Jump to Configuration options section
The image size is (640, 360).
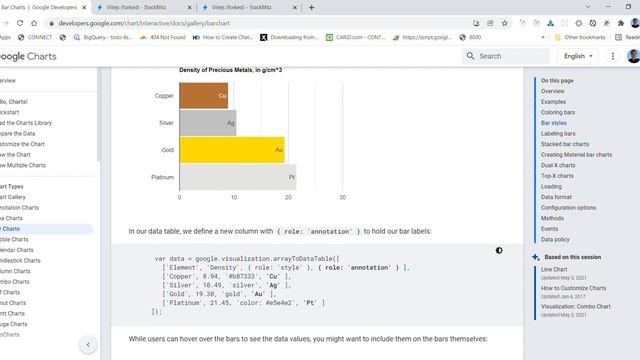click(568, 208)
